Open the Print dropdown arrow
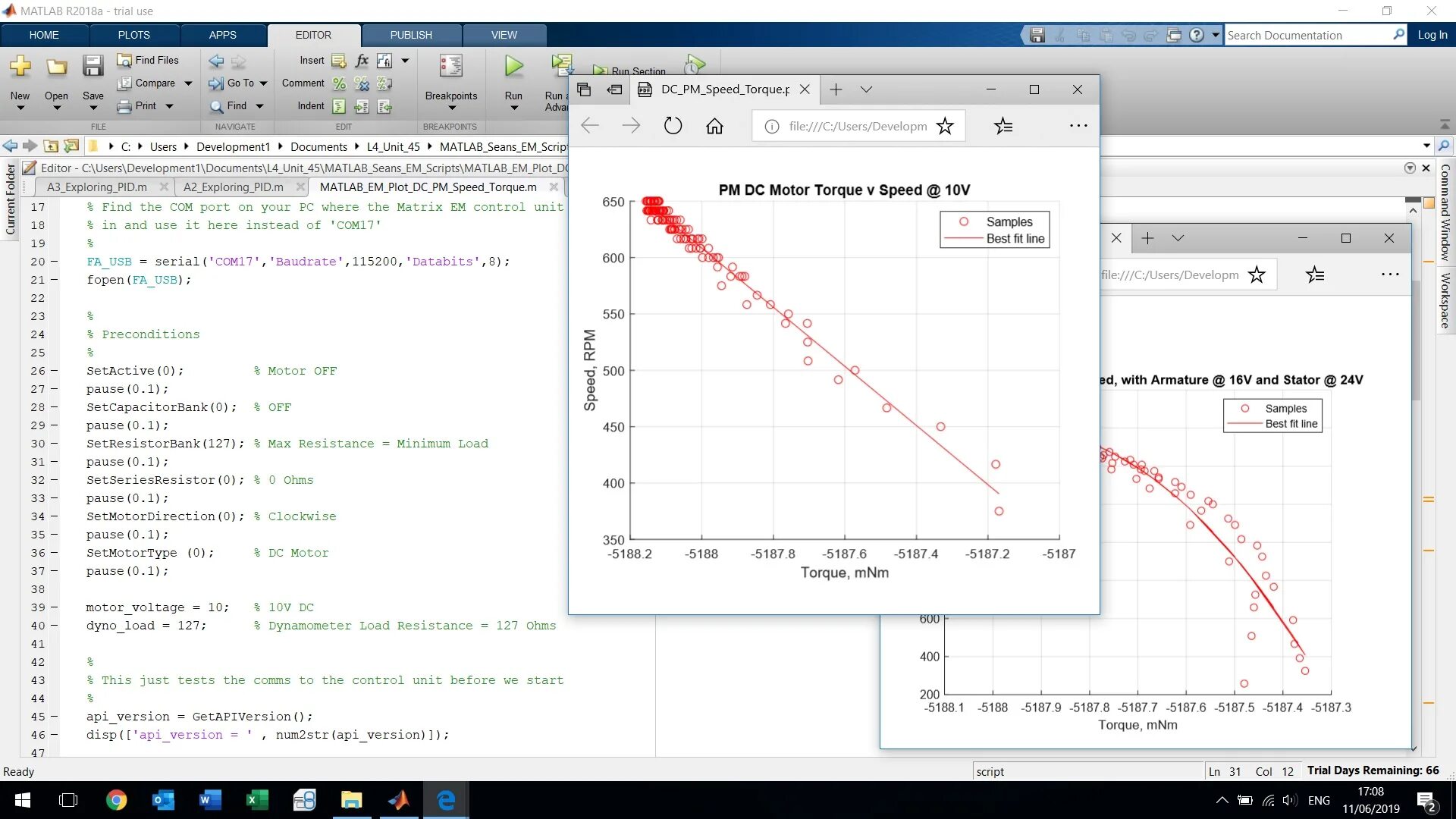This screenshot has width=1456, height=819. coord(169,106)
